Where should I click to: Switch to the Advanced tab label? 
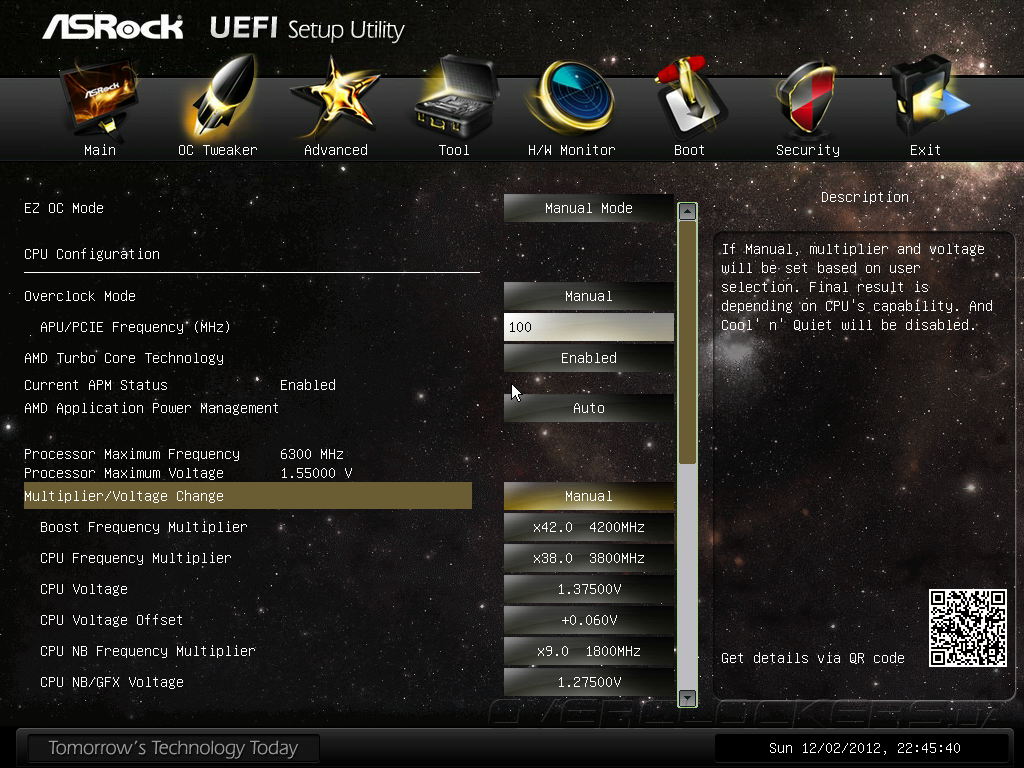336,150
